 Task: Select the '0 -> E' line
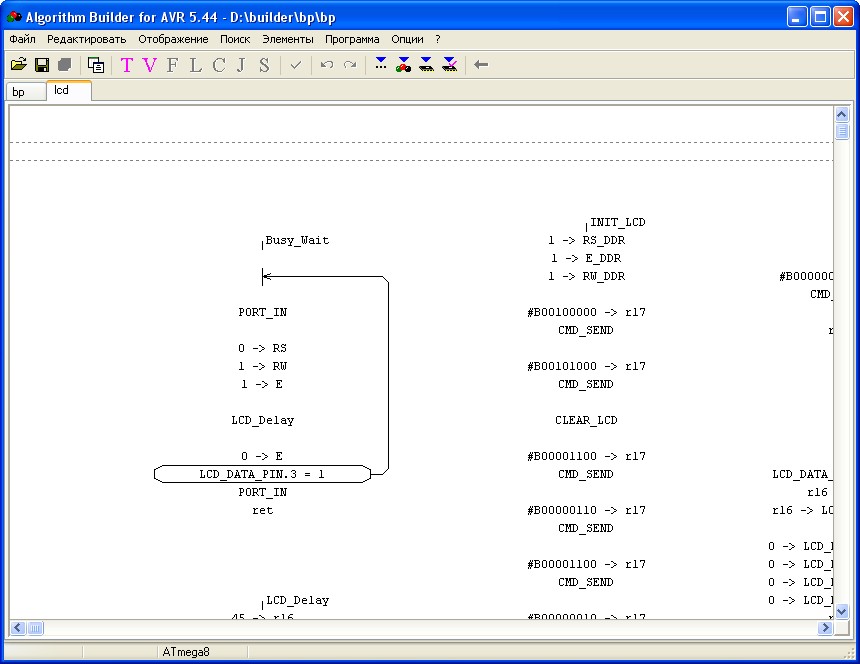262,456
